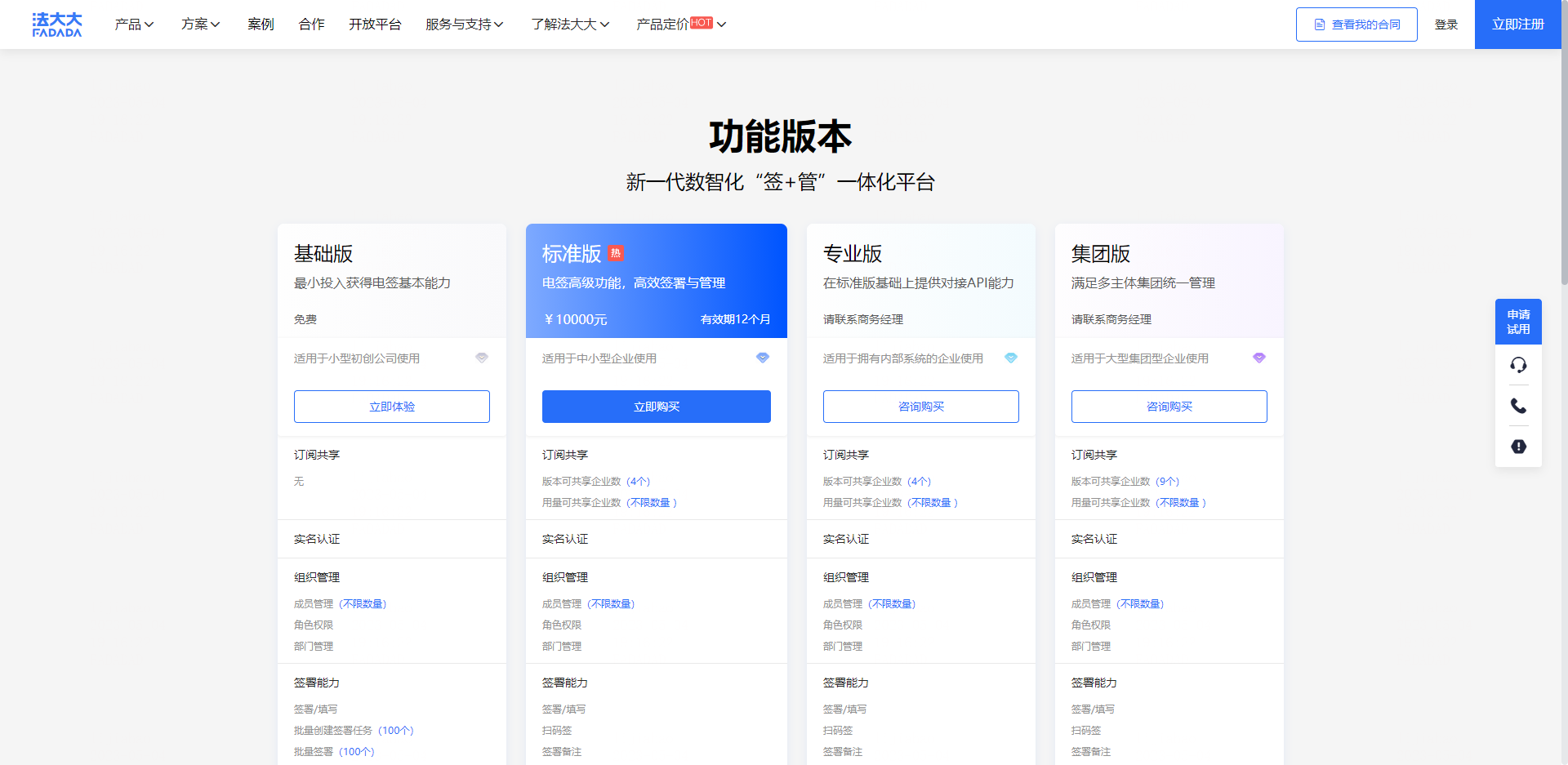Click the gray diamond icon in 基础版 card
Viewport: 1568px width, 765px height.
[482, 358]
